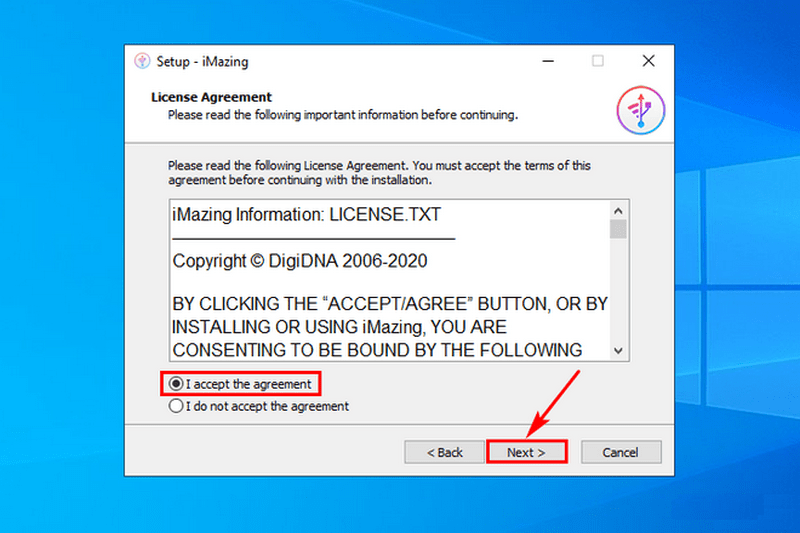800x533 pixels.
Task: Minimize the Setup - iMazing window
Action: pyautogui.click(x=548, y=61)
